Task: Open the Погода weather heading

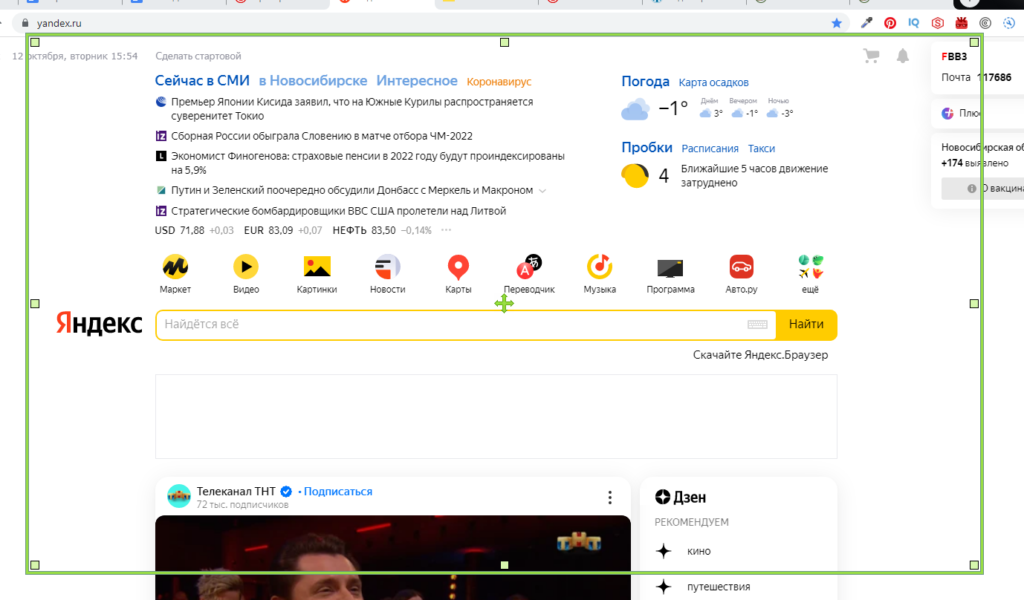Action: [645, 81]
